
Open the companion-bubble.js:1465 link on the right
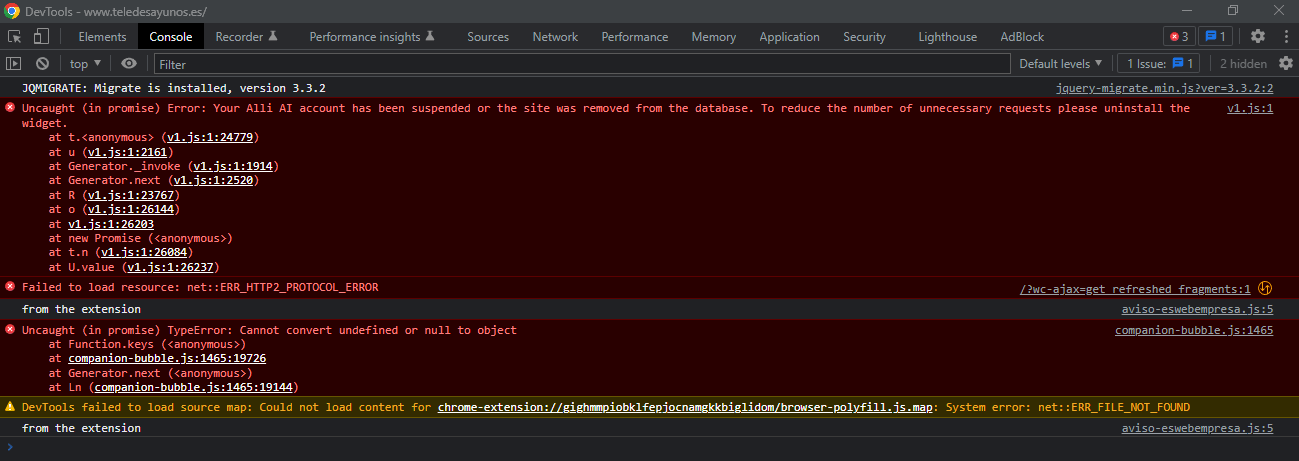(x=1194, y=330)
